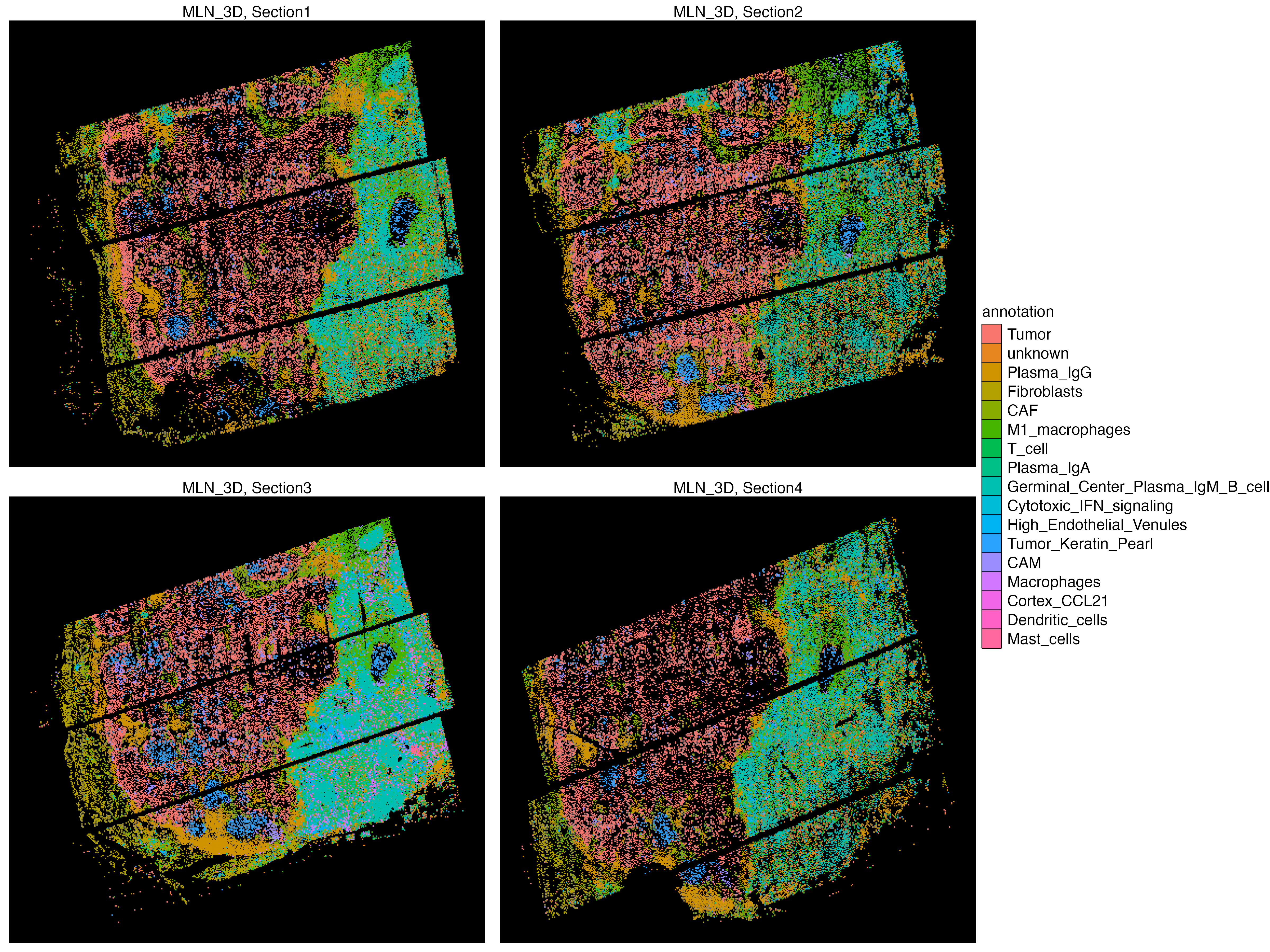Click the CAM legend color swatch

(992, 562)
